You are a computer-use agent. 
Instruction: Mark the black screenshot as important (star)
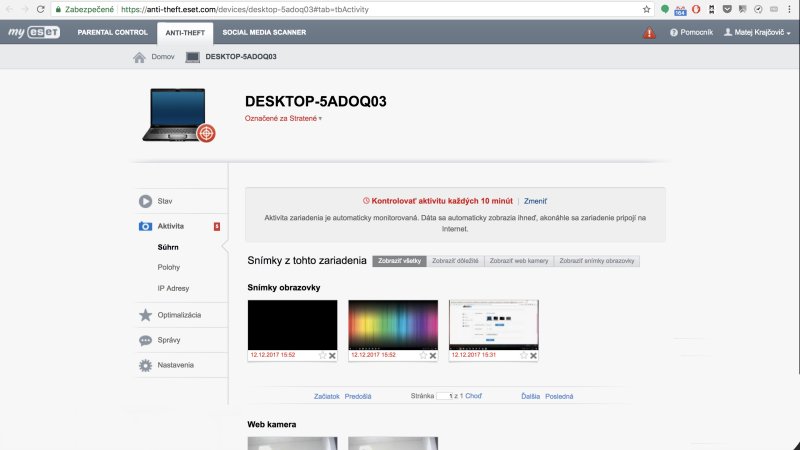[322, 355]
